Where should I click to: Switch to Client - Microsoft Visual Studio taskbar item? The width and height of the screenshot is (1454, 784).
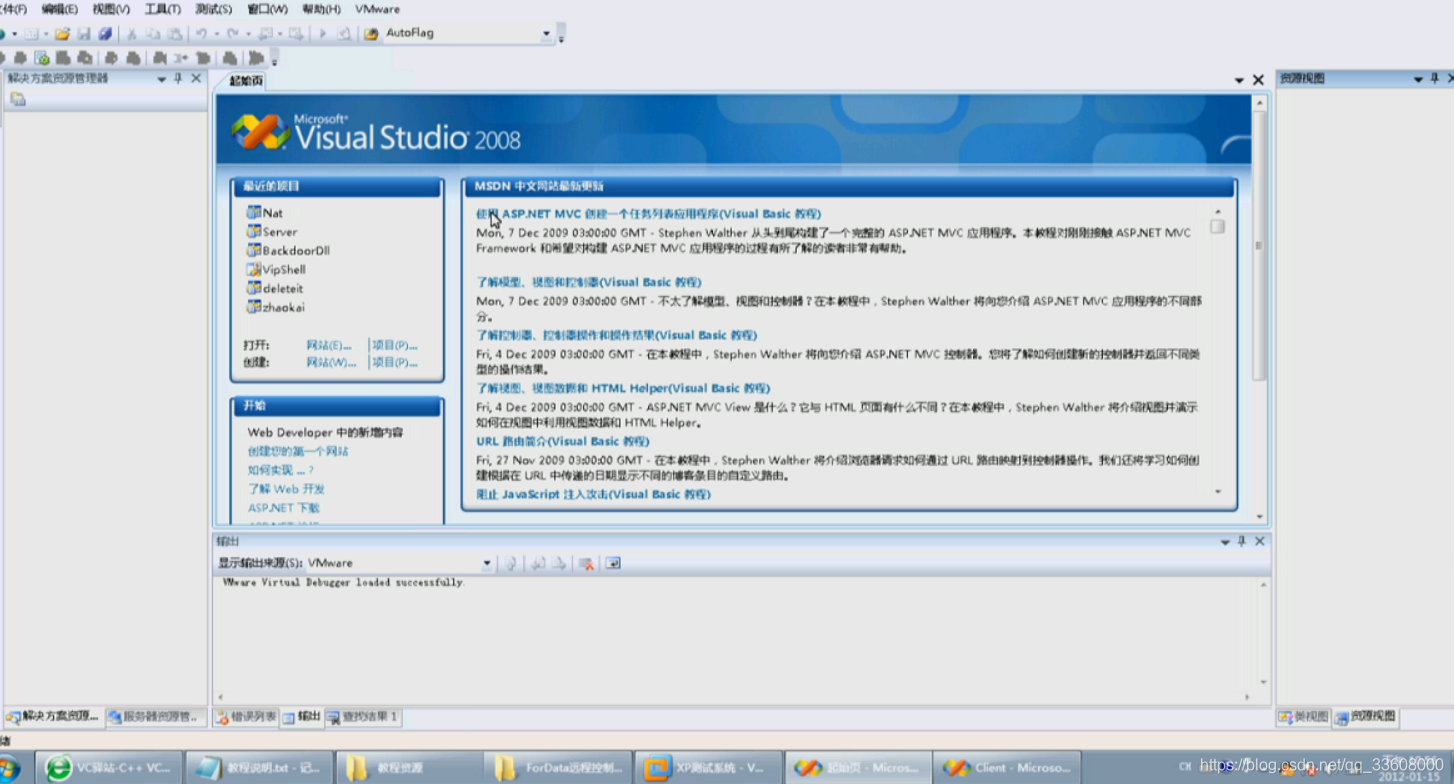pos(1007,768)
